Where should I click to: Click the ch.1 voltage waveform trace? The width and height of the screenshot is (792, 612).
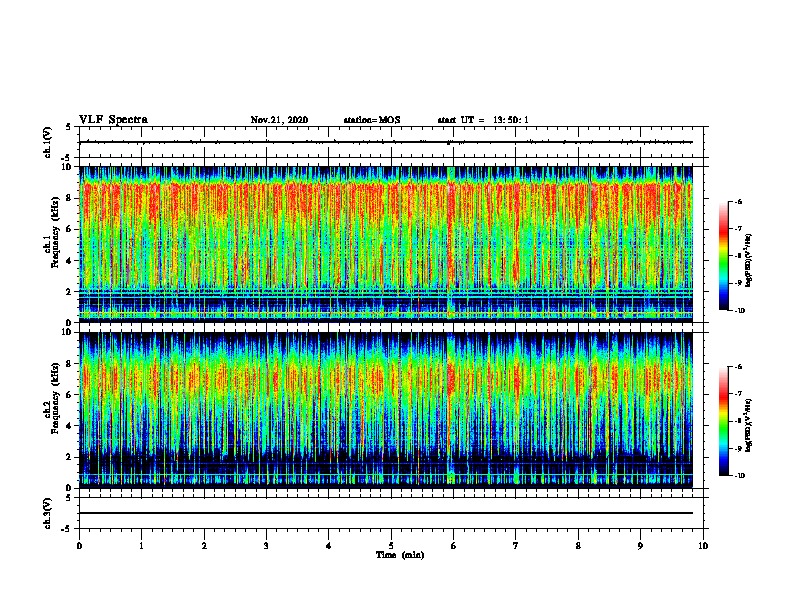pos(386,142)
